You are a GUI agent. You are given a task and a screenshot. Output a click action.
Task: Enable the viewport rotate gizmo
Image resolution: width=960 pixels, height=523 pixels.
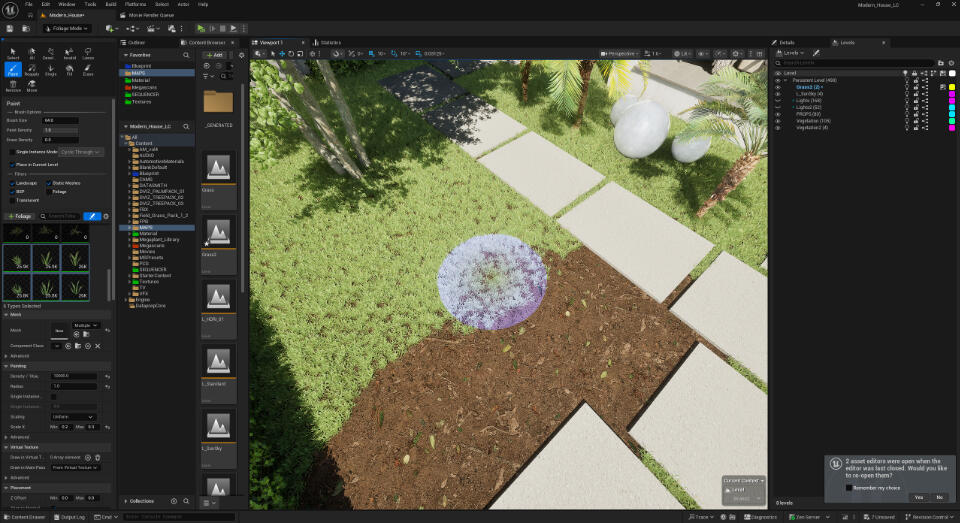coord(291,54)
